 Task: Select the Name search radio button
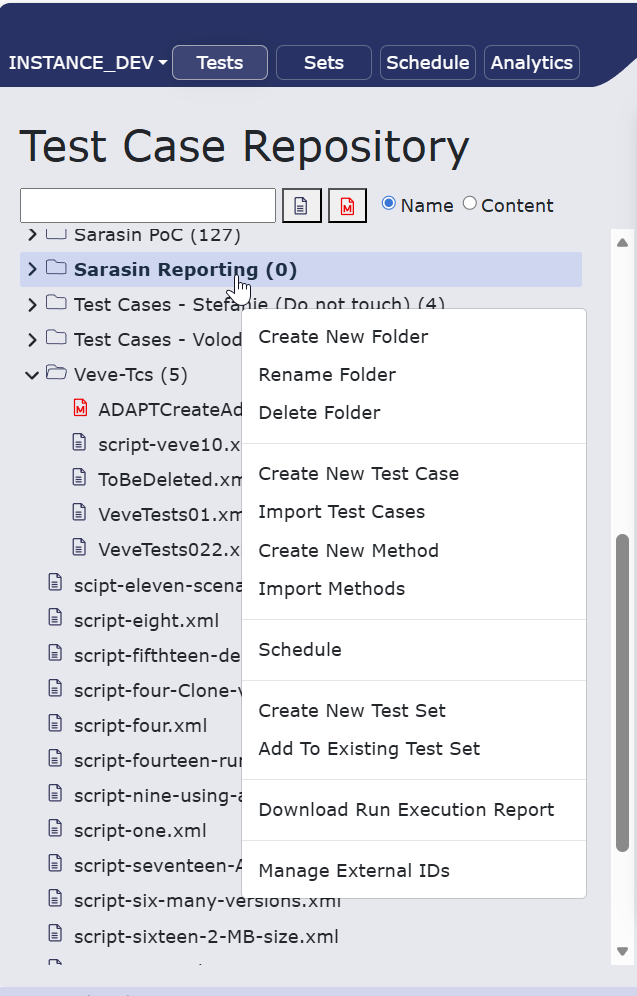(389, 203)
